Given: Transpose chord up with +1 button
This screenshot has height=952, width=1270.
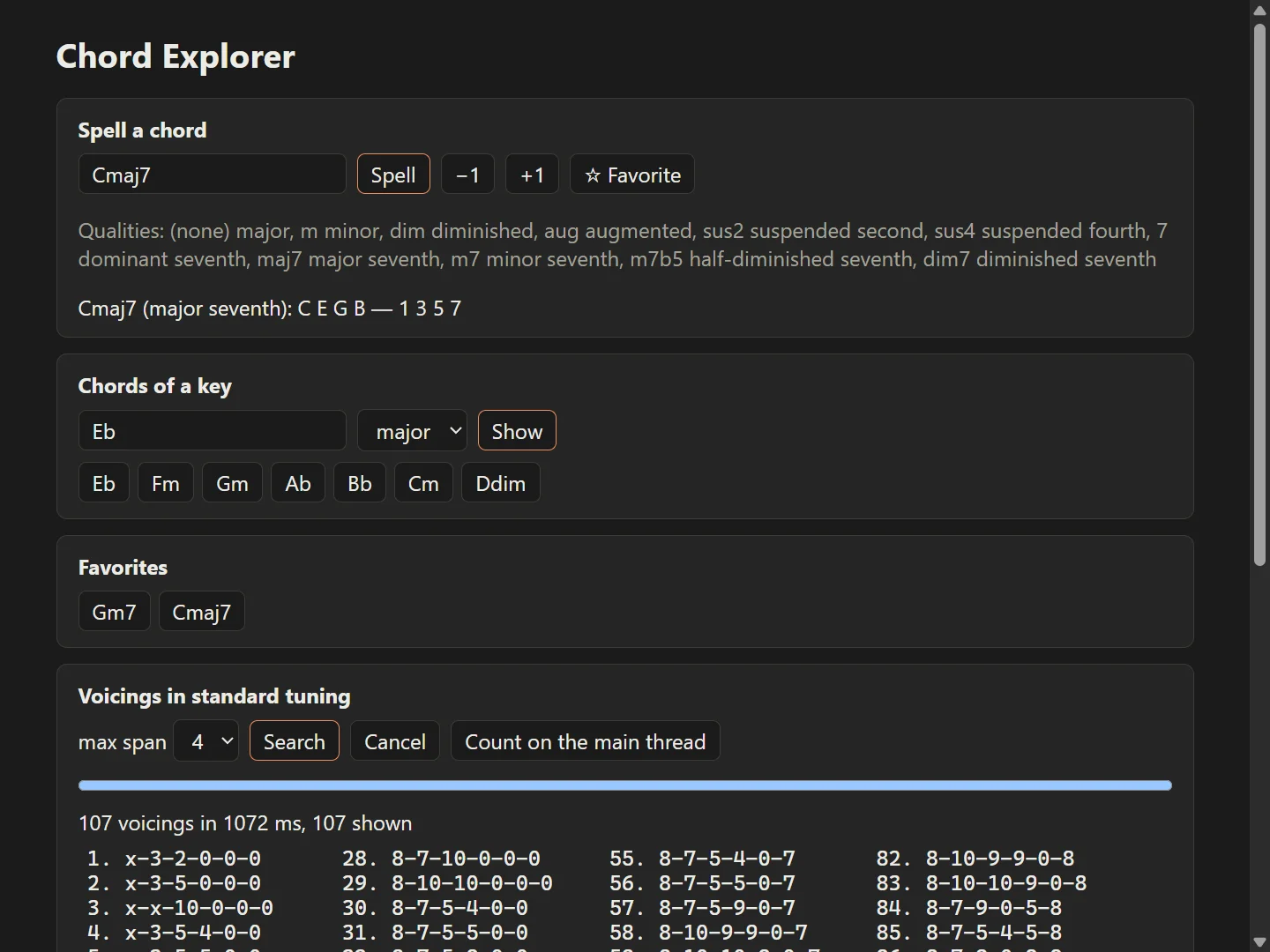Looking at the screenshot, I should (x=532, y=175).
